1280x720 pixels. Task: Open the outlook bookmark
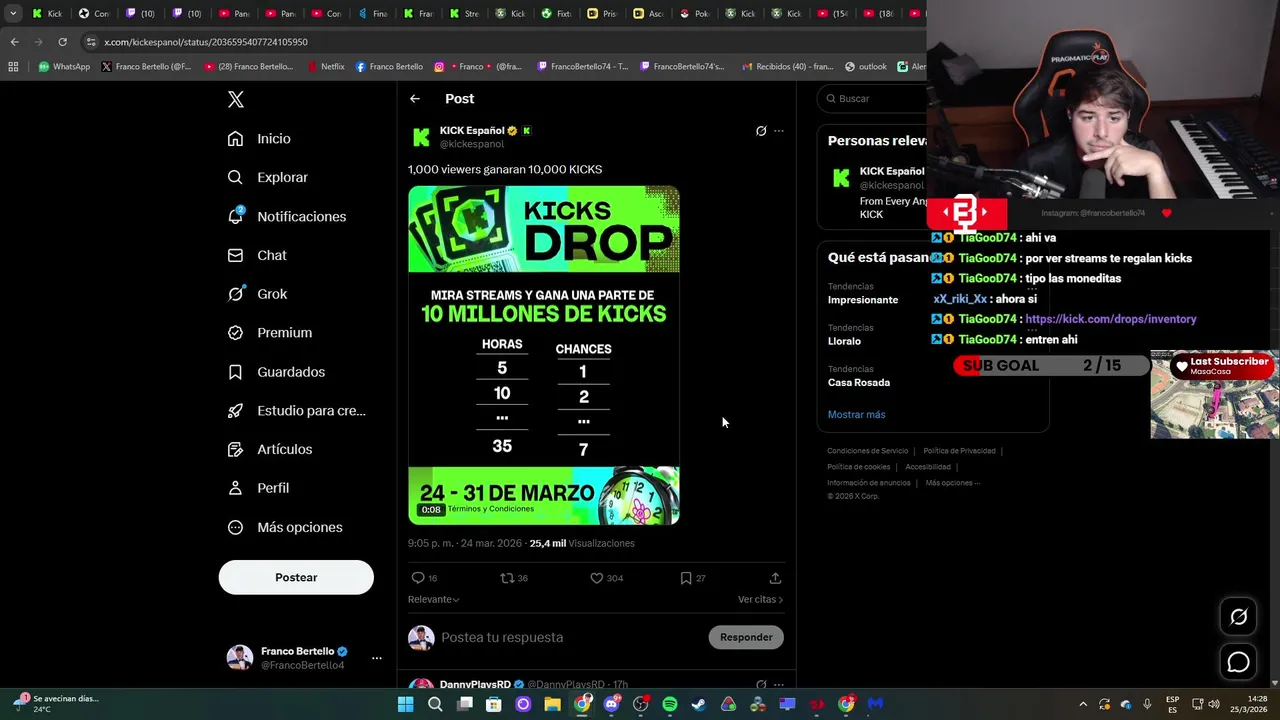click(866, 67)
